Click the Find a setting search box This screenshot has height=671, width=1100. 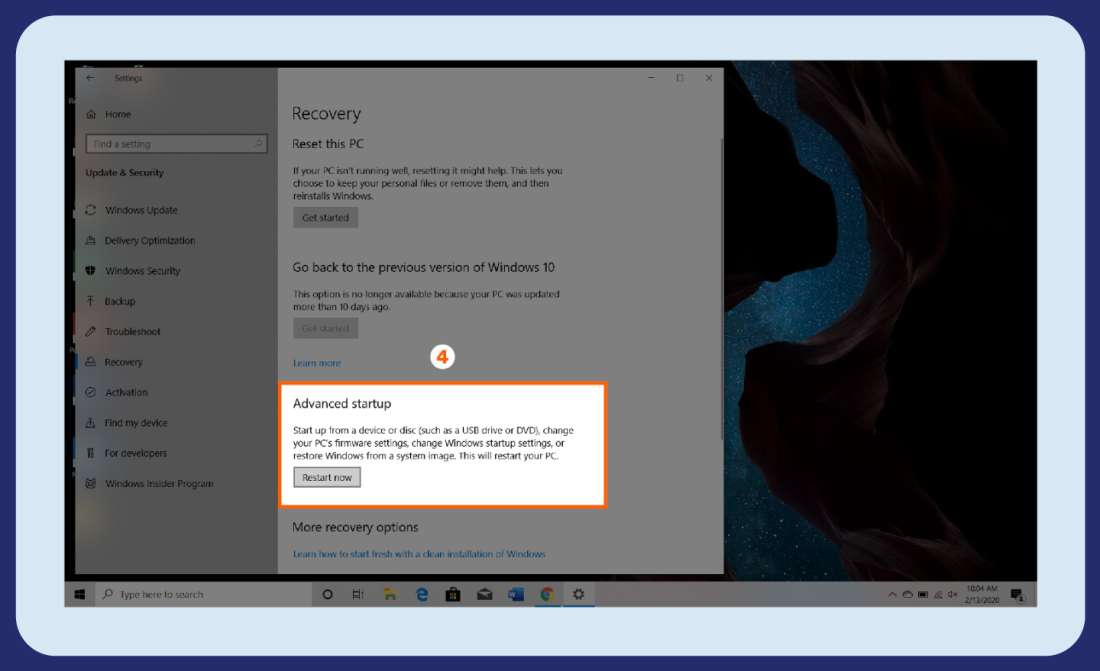(x=177, y=143)
